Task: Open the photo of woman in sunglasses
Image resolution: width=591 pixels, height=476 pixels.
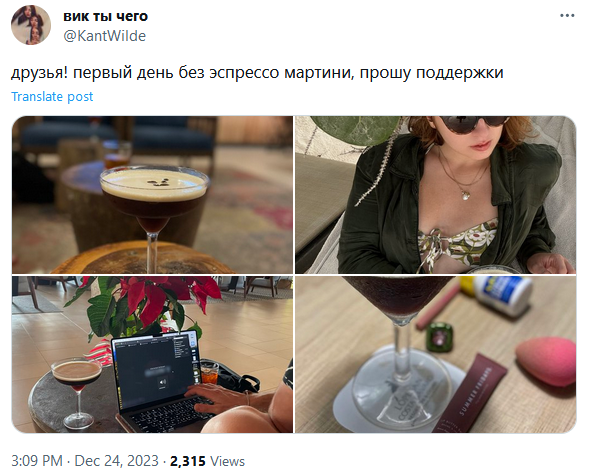Action: coord(435,195)
